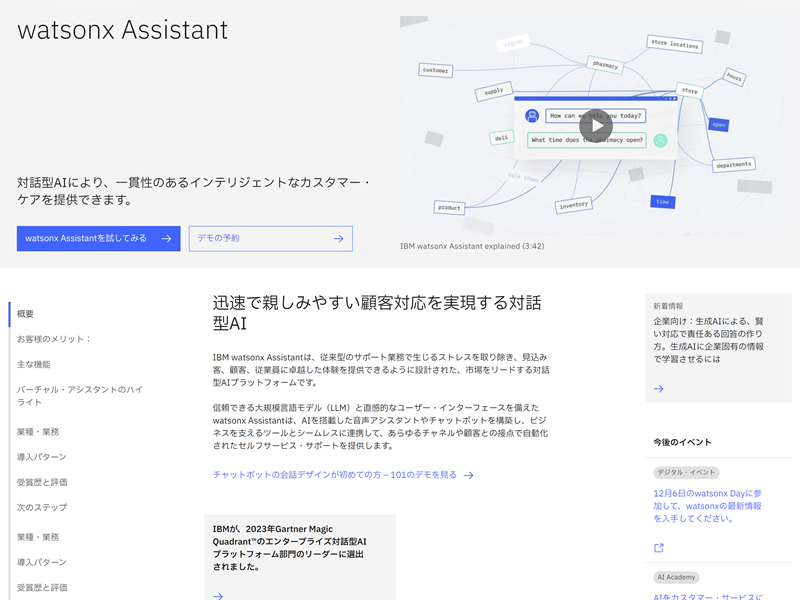Click the arrow icon in the 新着情報 card

pos(659,389)
